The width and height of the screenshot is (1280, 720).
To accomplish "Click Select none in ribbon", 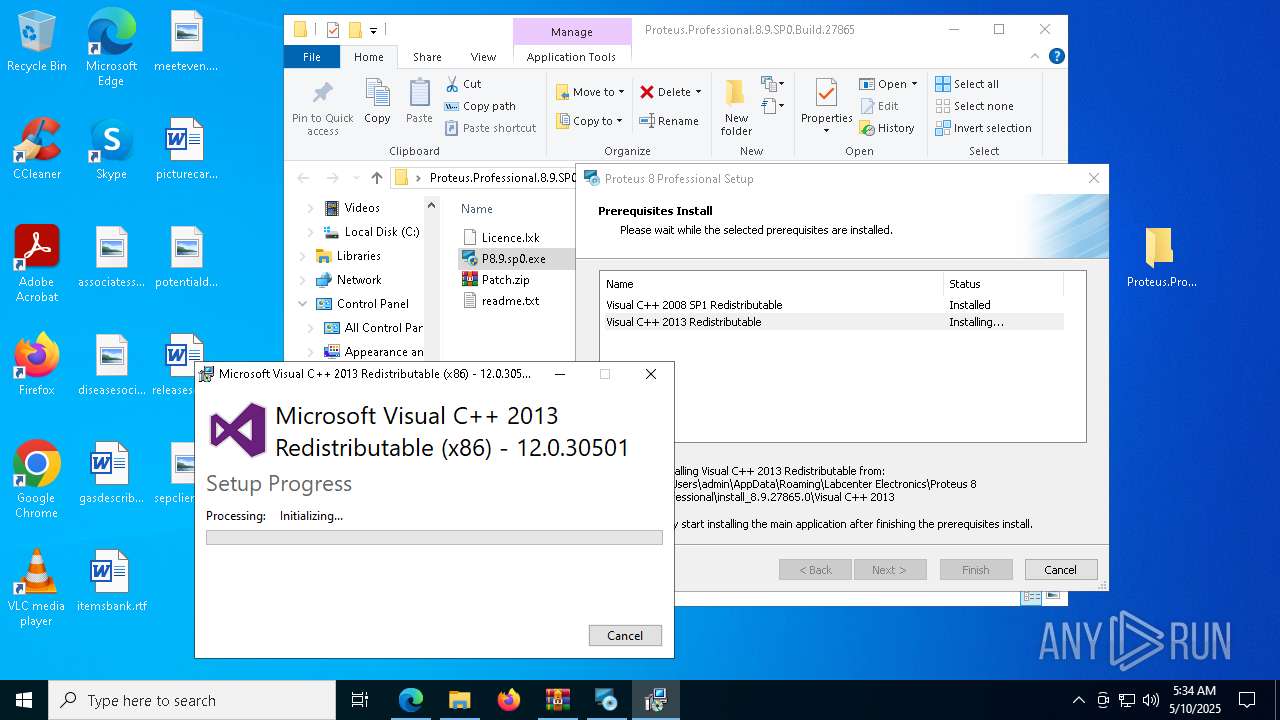I will click(x=974, y=106).
